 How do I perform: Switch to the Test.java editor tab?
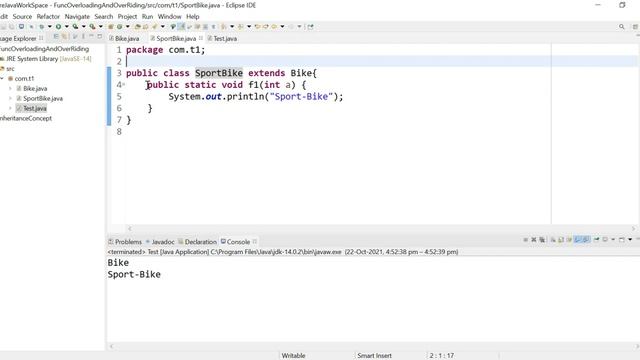[x=222, y=38]
